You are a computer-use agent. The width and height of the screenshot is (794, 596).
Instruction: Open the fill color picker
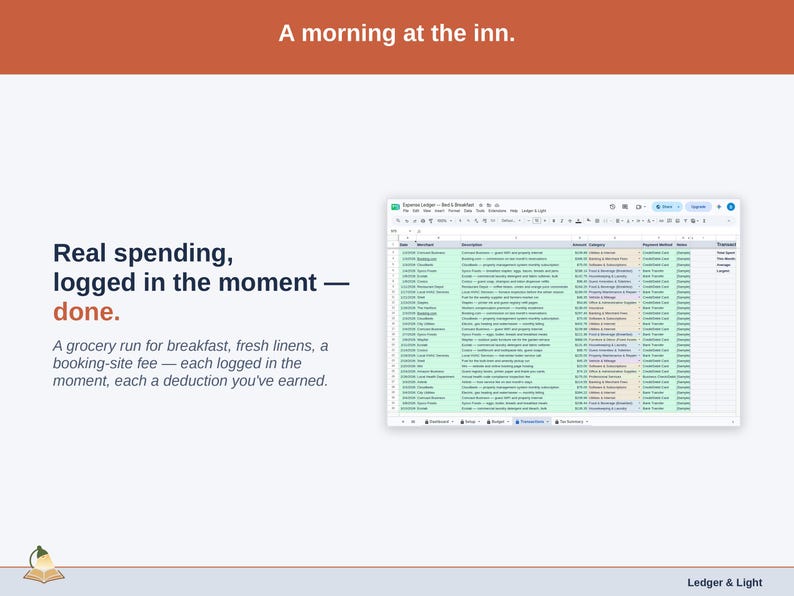pyautogui.click(x=588, y=221)
